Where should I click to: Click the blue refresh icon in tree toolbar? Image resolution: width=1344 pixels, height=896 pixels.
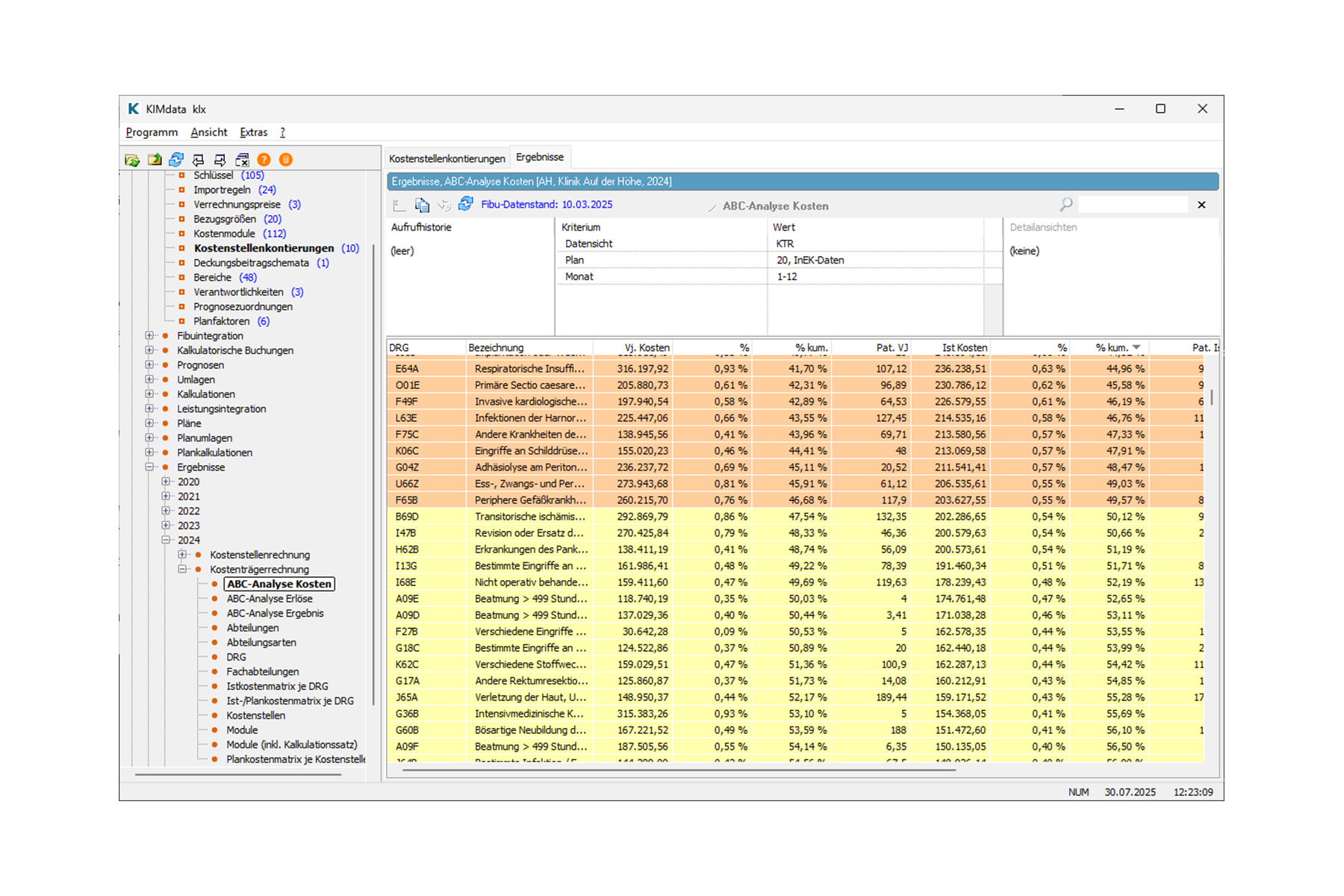pos(176,160)
